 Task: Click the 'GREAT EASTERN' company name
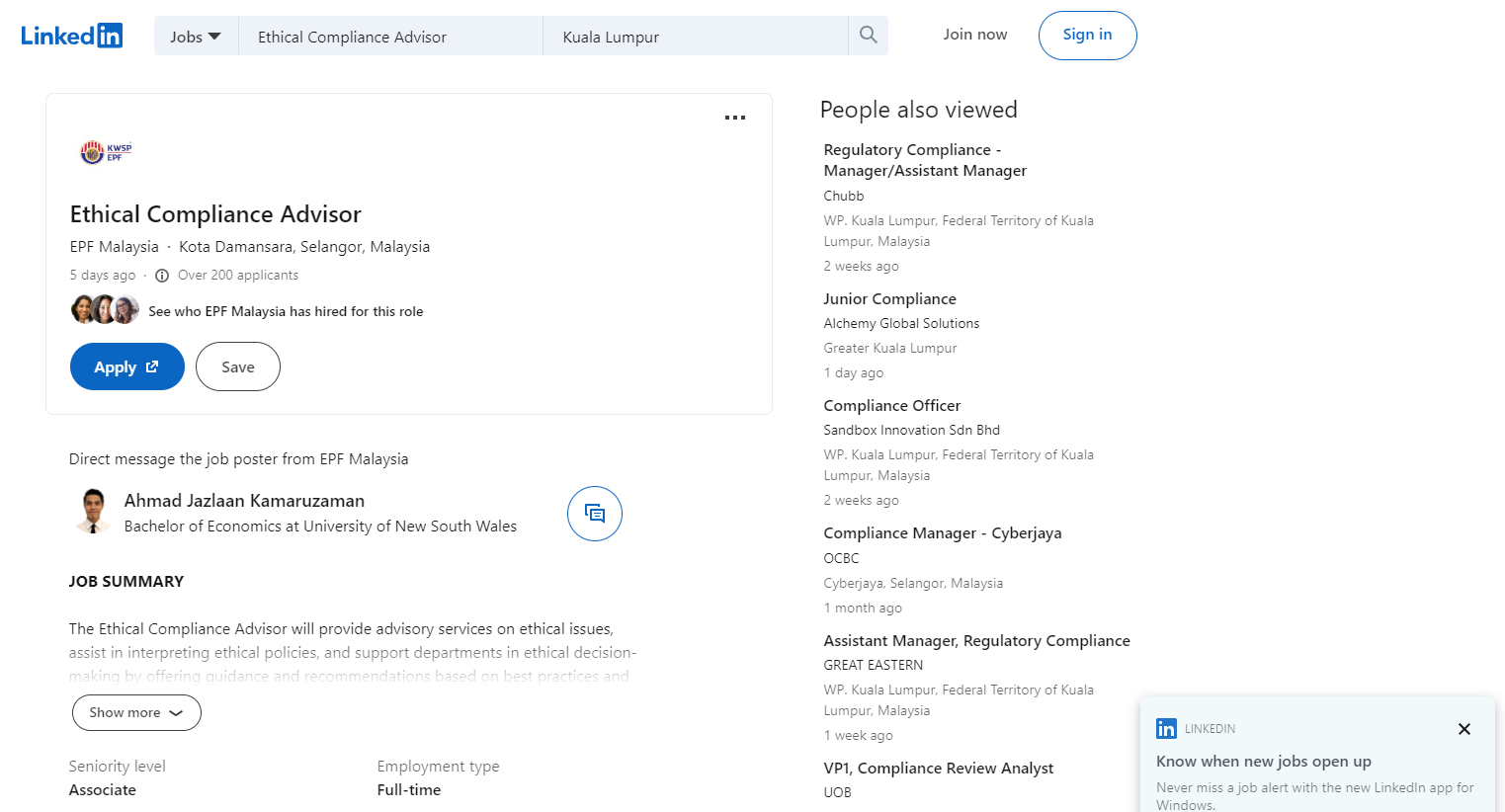(x=874, y=666)
